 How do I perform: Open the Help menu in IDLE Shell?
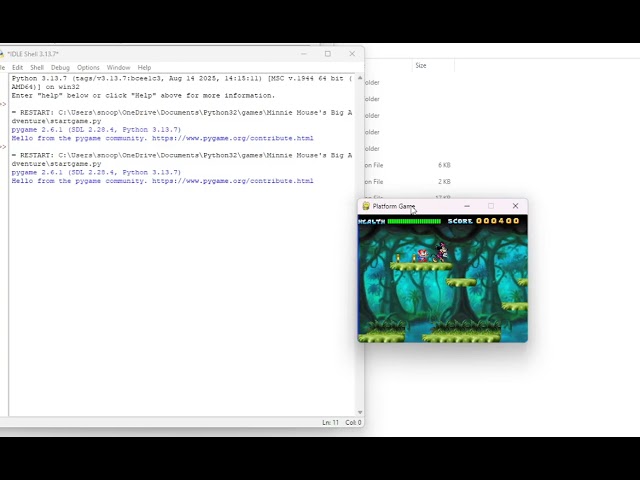(144, 67)
